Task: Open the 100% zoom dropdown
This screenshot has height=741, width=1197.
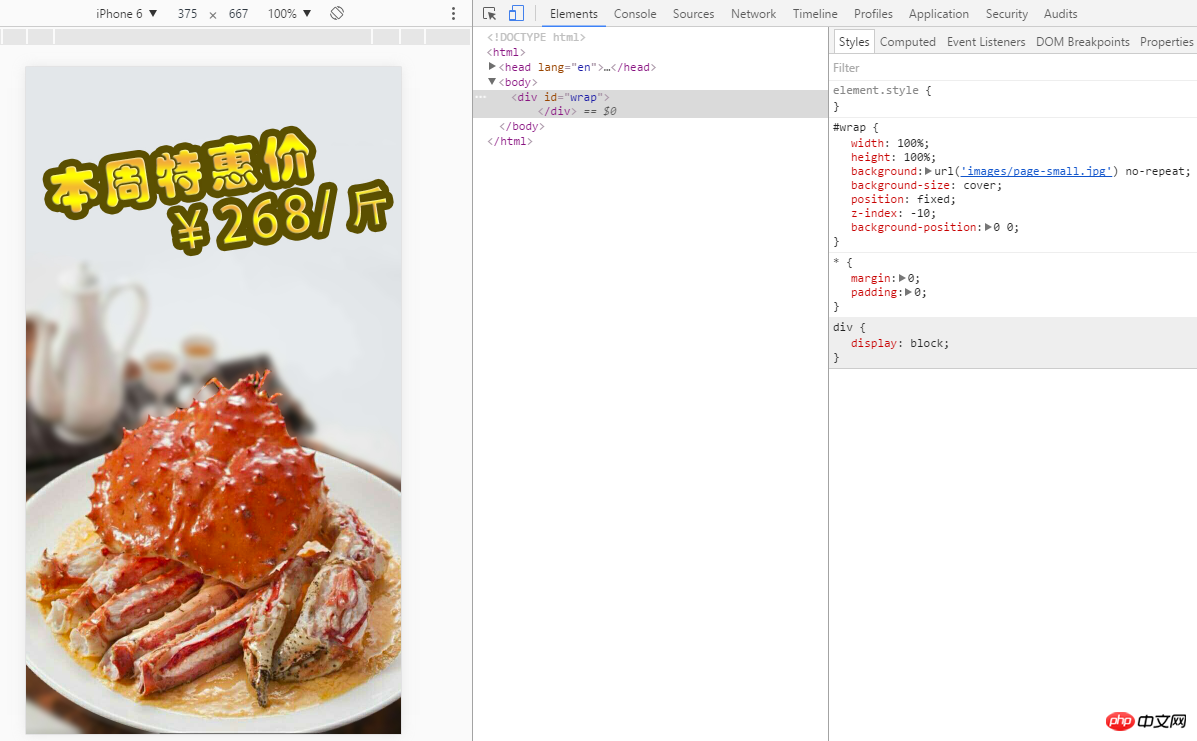Action: click(x=289, y=14)
